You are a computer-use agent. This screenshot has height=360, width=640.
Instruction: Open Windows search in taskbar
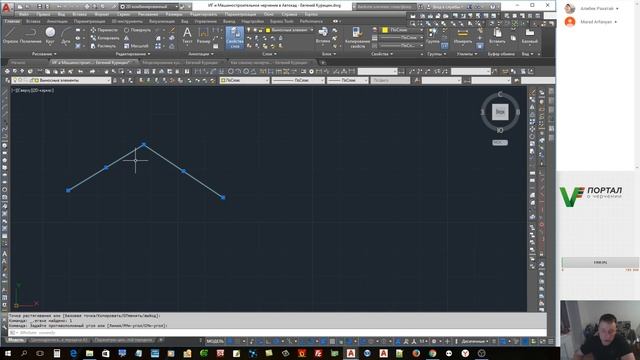24,353
